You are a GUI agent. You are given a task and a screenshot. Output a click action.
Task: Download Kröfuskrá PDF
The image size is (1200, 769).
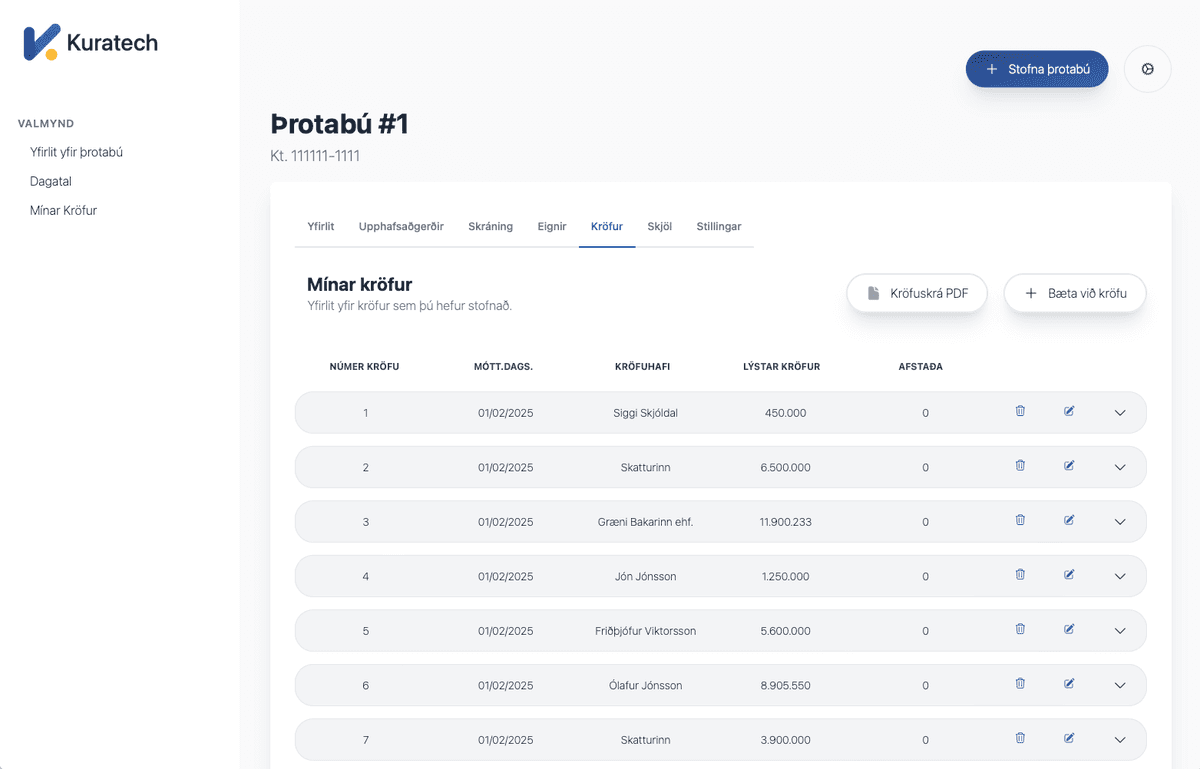[x=916, y=294]
